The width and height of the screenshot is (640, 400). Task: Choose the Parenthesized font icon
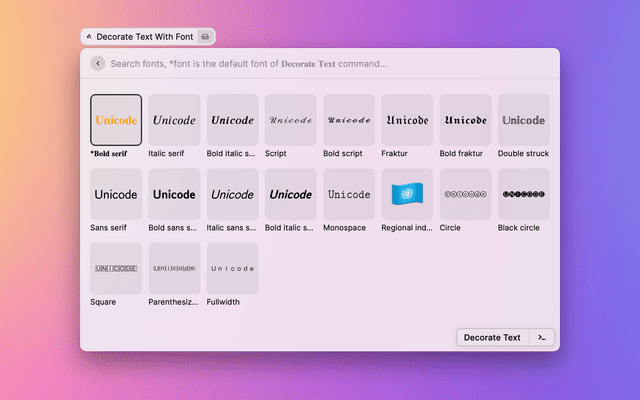(174, 268)
